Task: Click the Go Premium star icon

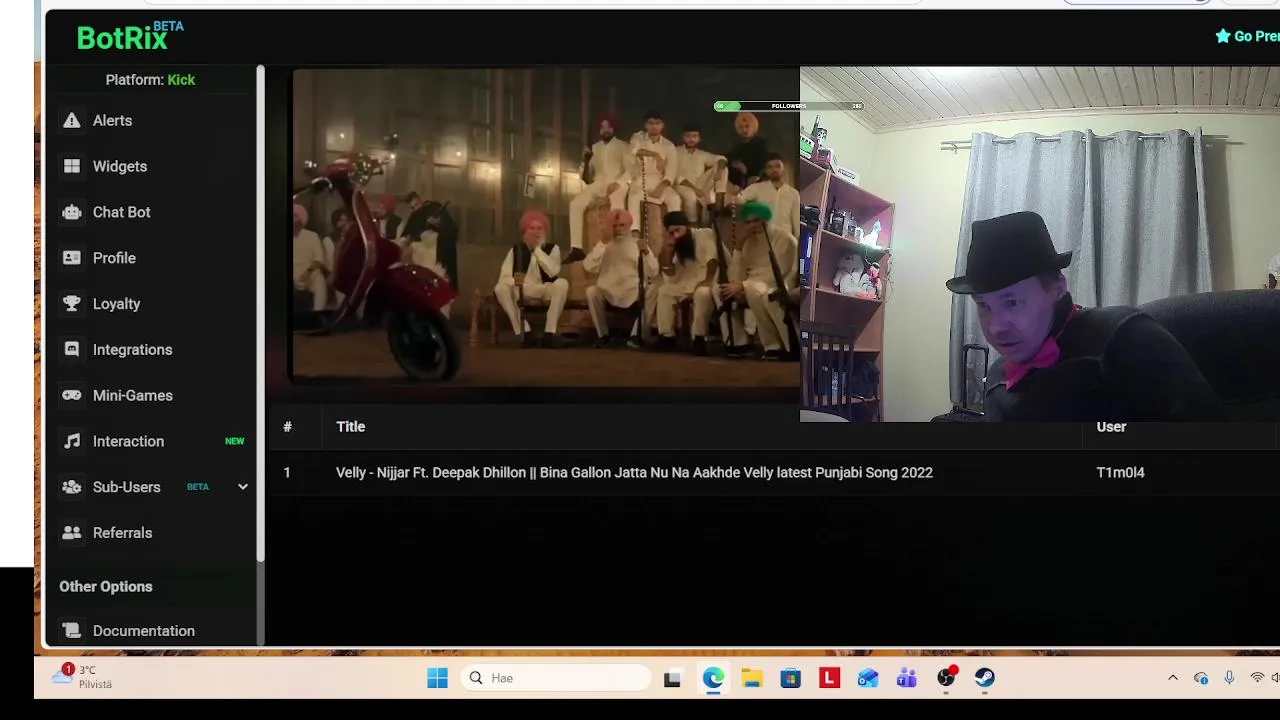Action: tap(1222, 36)
